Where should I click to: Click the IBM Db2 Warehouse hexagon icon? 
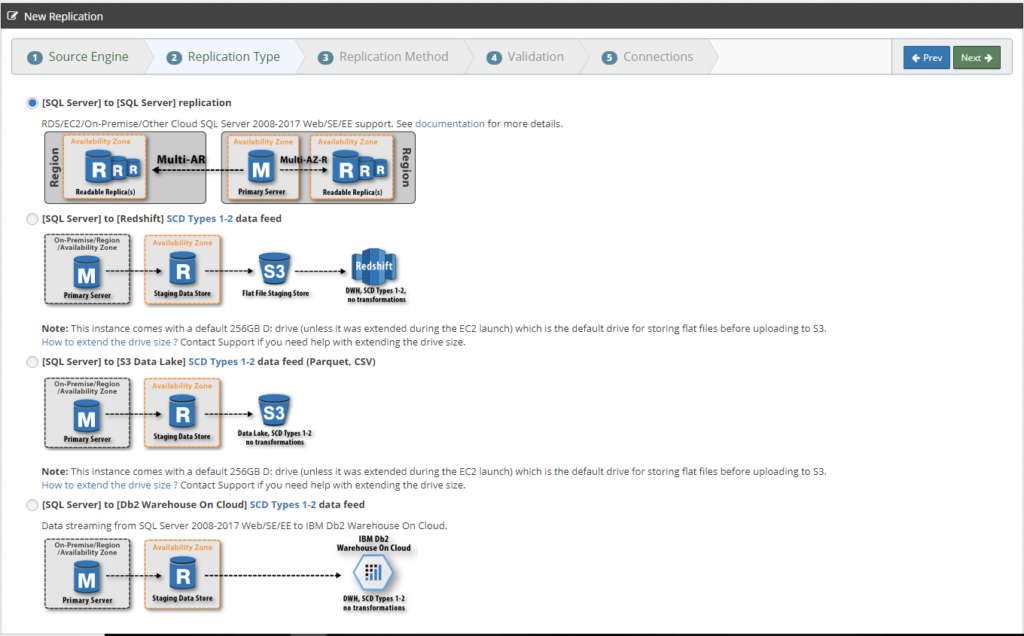(x=373, y=573)
